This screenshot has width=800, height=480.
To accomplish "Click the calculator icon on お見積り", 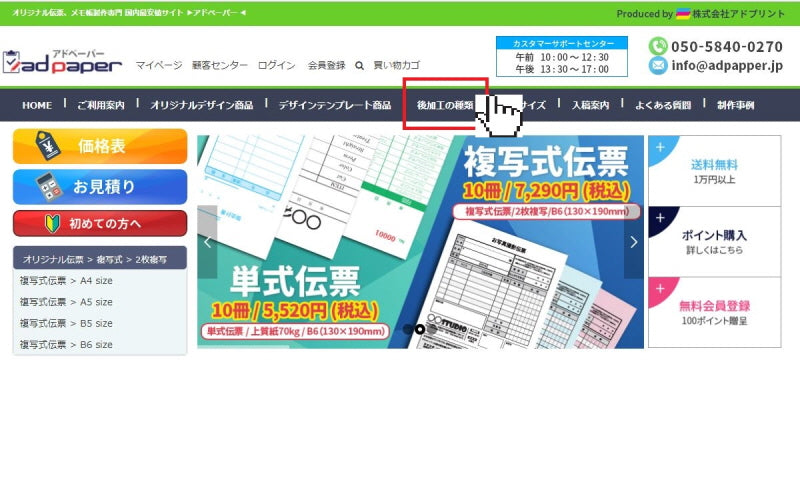I will coord(48,187).
